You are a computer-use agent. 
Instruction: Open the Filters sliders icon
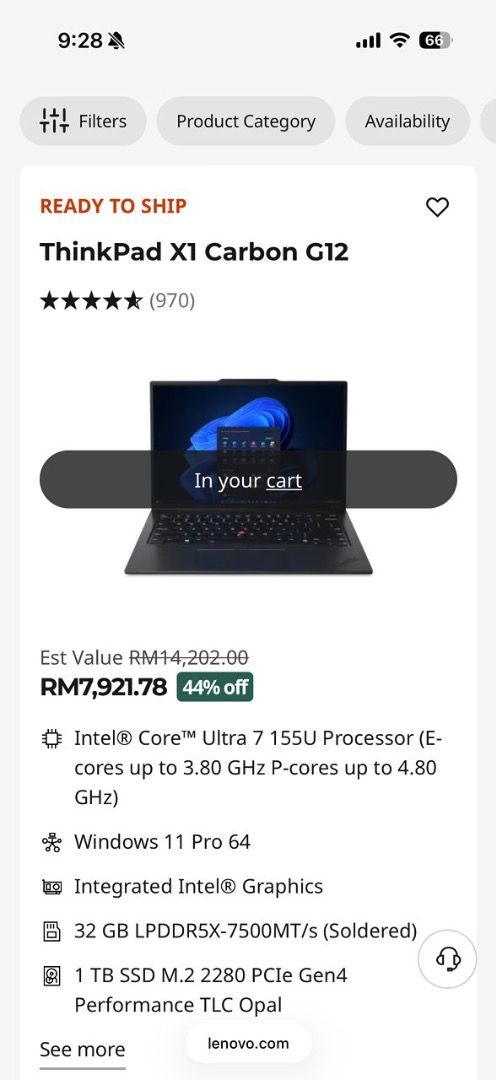54,121
